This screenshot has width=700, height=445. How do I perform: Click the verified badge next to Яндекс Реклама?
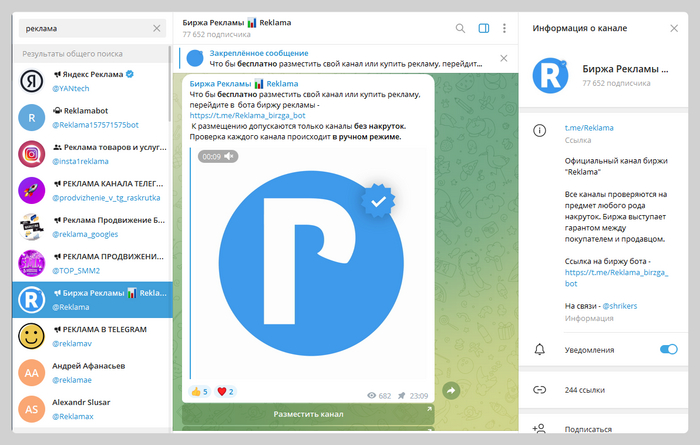click(x=130, y=74)
